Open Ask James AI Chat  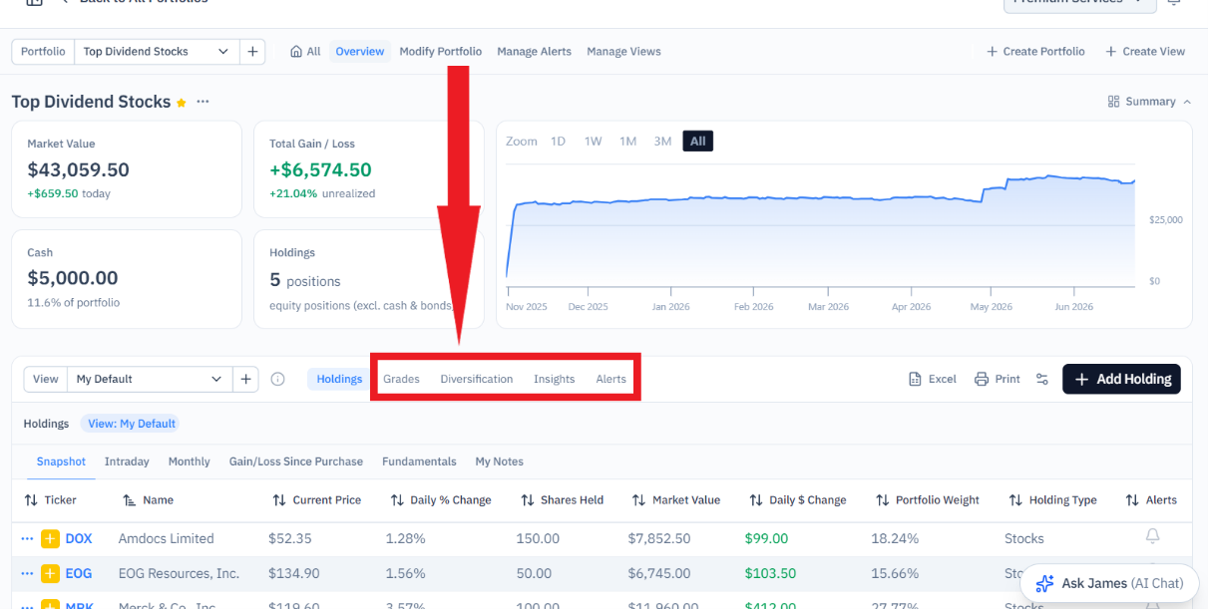click(x=1109, y=583)
